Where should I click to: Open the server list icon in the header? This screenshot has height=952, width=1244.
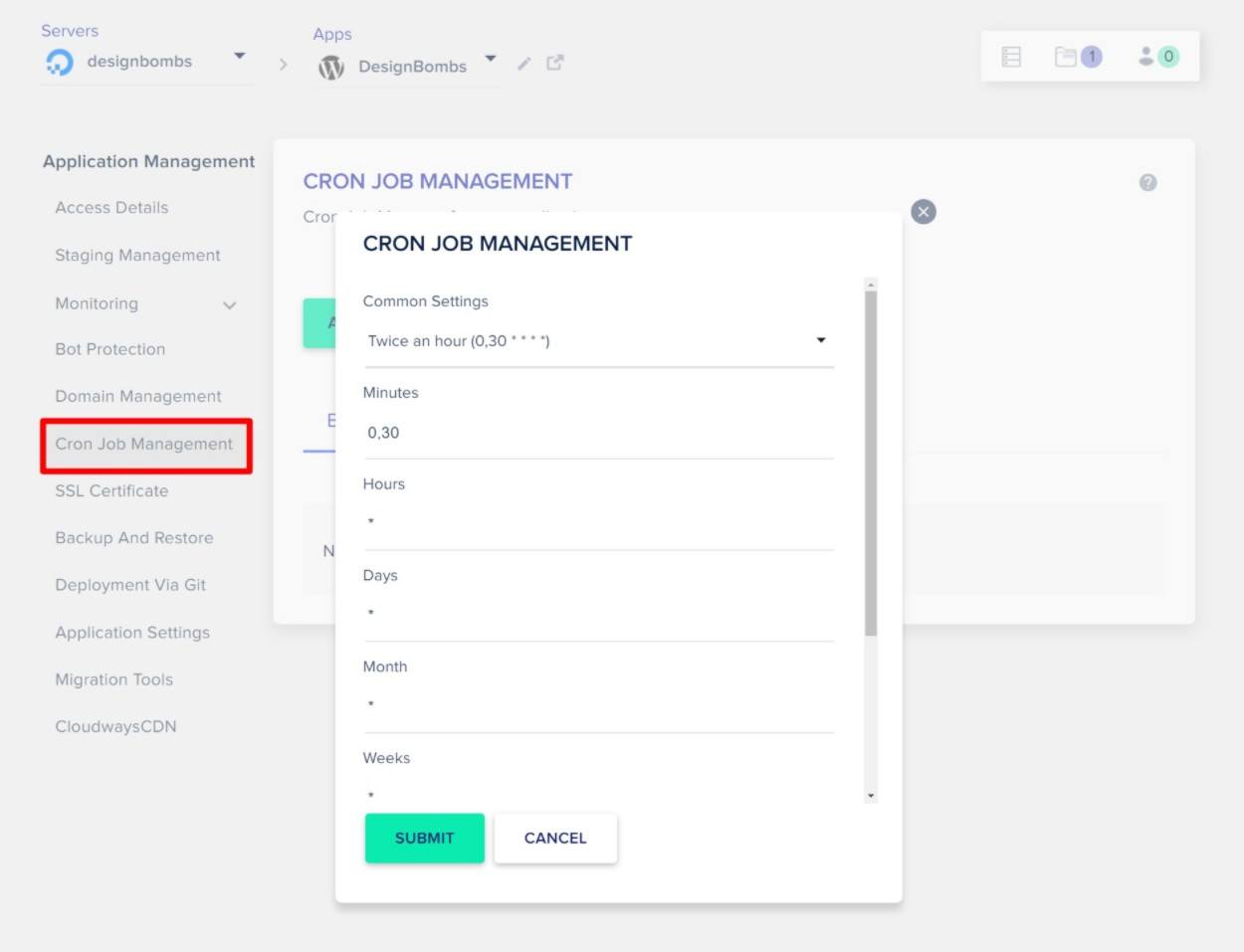click(x=1011, y=56)
